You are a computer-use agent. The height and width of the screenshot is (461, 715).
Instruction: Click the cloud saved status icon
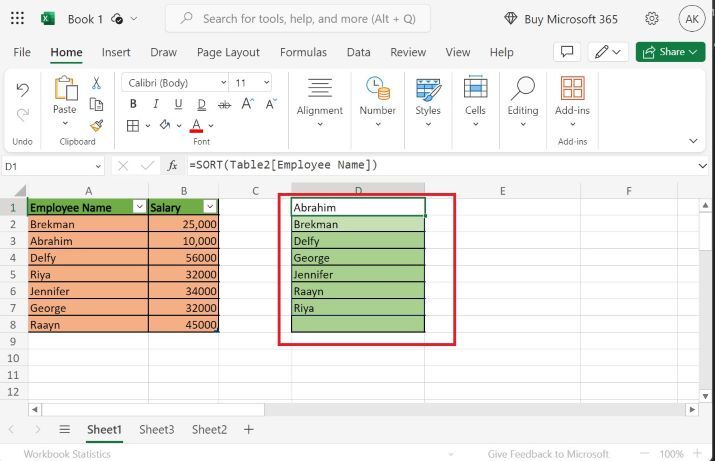pyautogui.click(x=117, y=19)
